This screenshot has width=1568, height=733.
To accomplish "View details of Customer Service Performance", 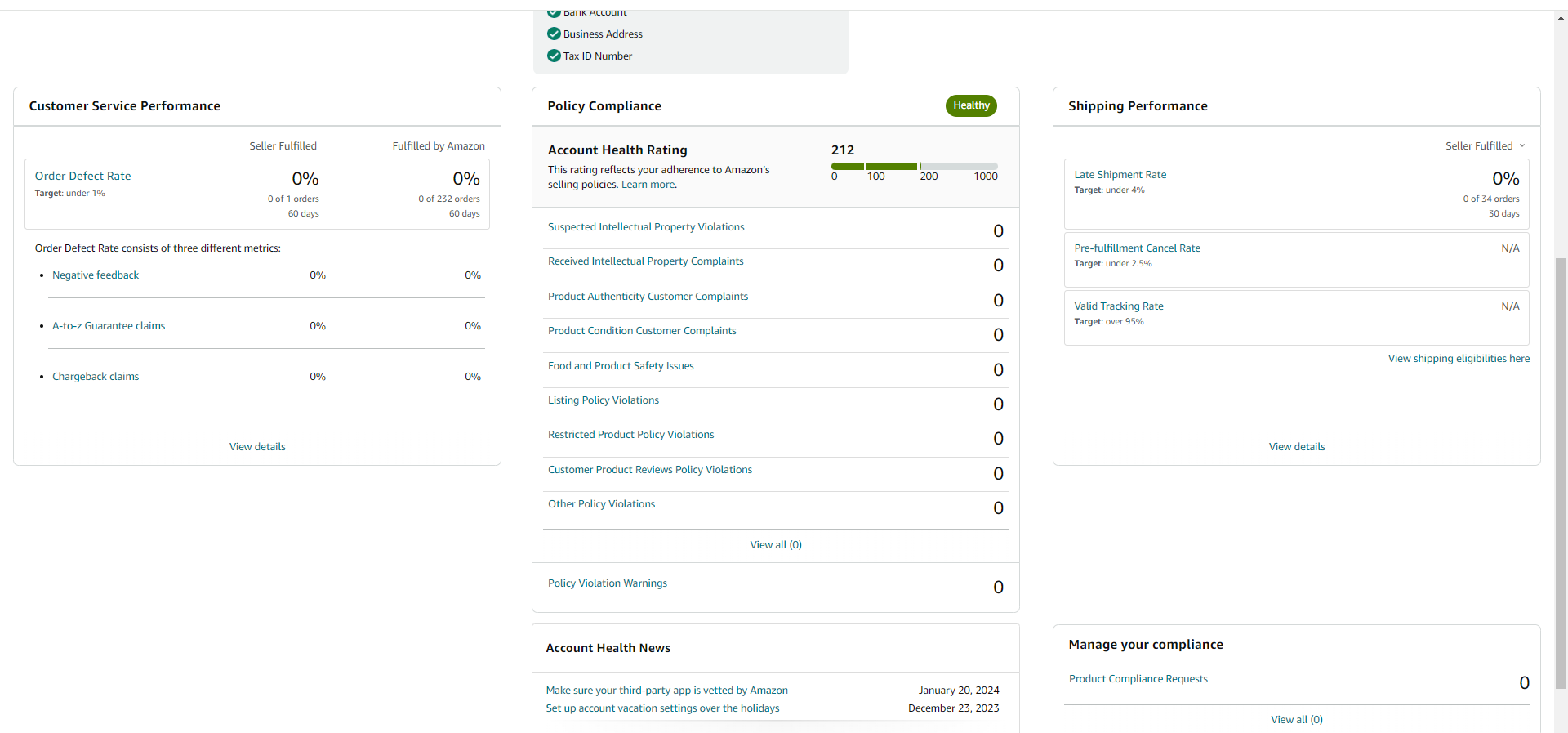I will click(x=257, y=447).
